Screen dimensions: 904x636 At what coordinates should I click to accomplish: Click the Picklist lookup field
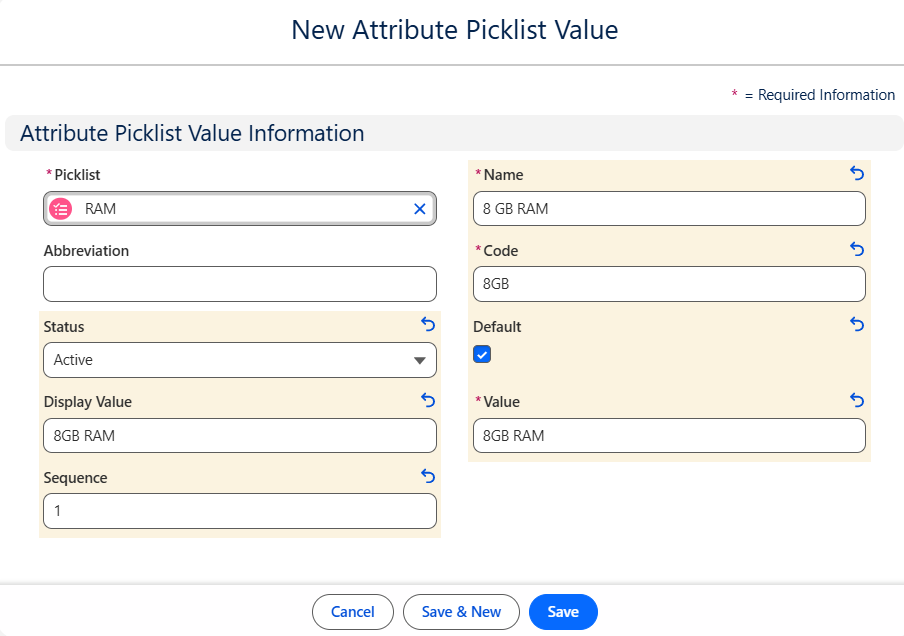[x=240, y=209]
